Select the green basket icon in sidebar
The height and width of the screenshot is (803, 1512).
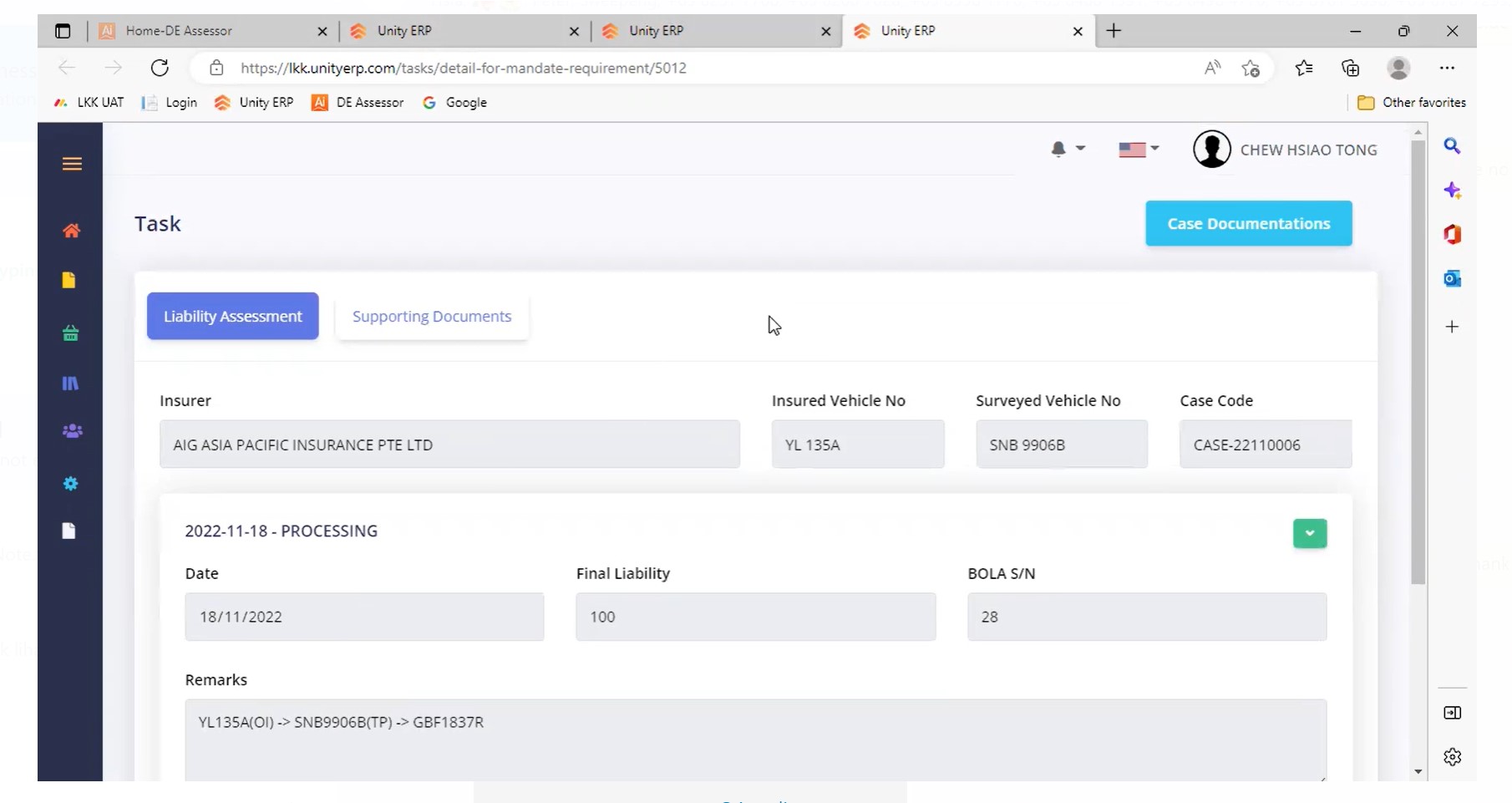pos(71,333)
